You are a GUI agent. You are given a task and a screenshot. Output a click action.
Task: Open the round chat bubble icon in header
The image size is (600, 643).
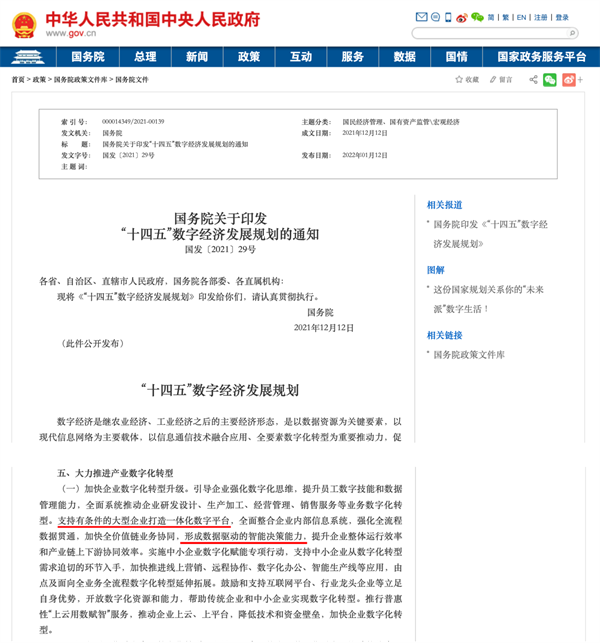pos(436,17)
